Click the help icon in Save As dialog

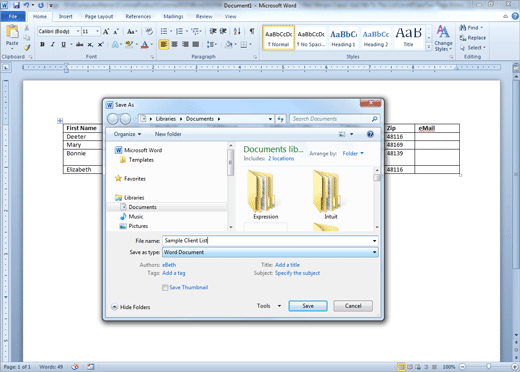[370, 134]
